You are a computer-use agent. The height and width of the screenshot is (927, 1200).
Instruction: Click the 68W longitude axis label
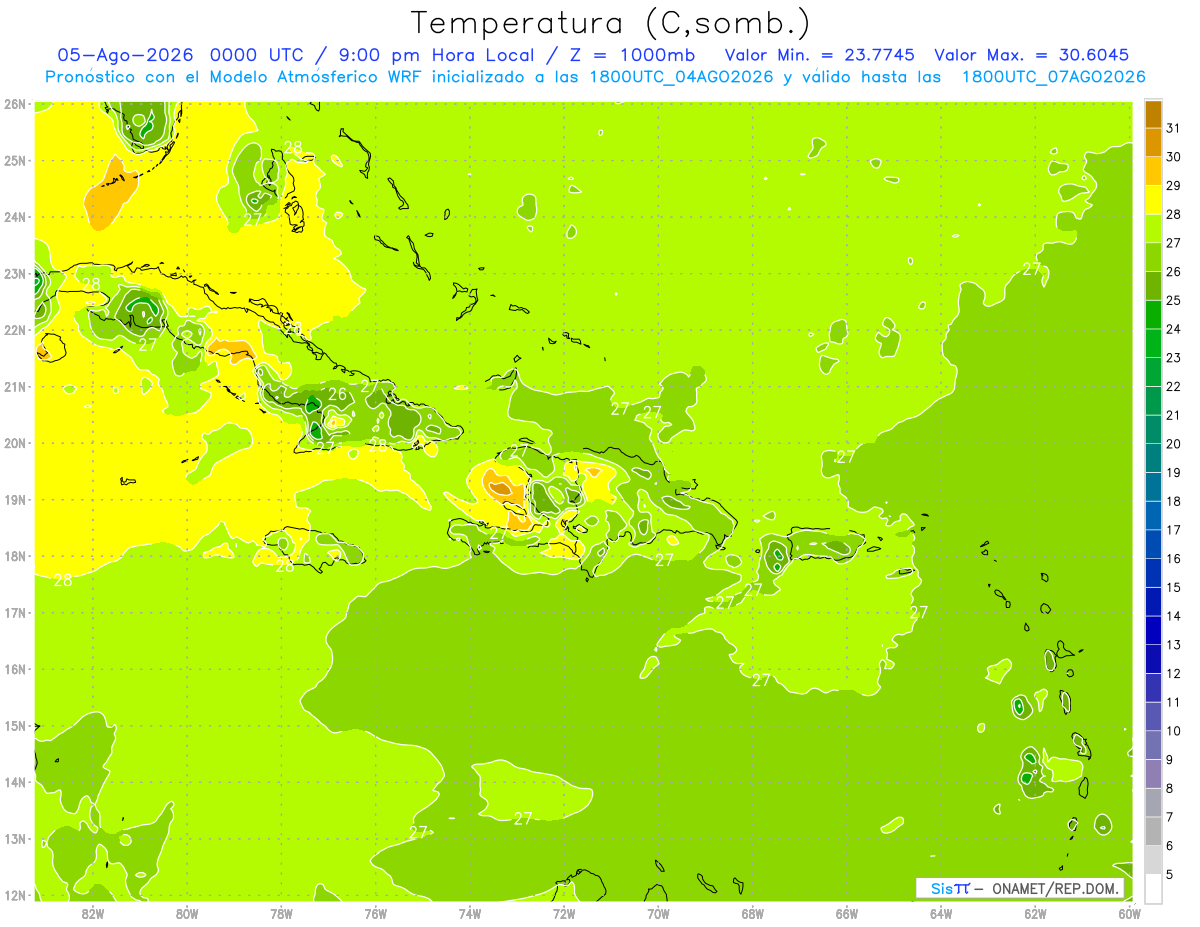point(753,913)
